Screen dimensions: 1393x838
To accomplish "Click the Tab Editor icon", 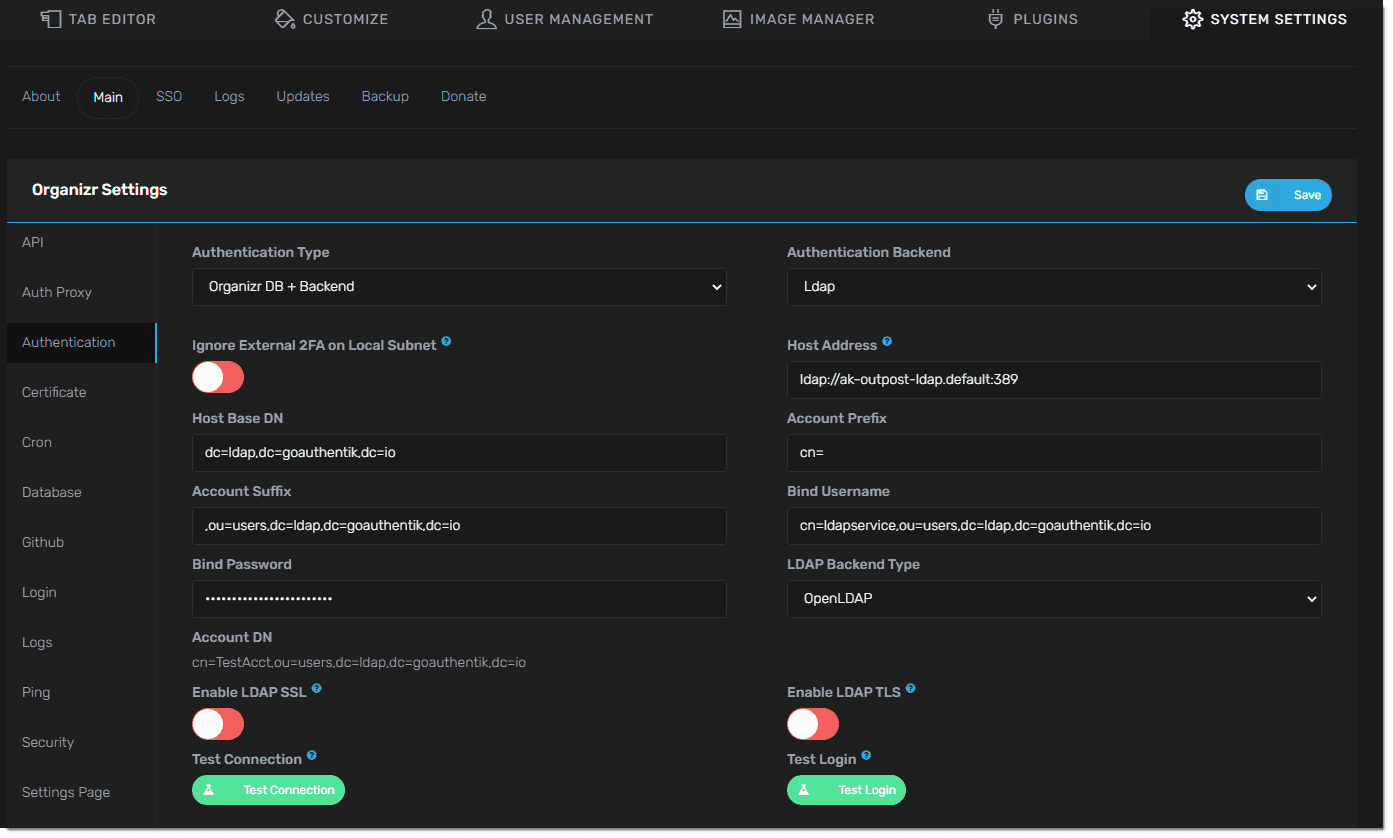I will [51, 19].
